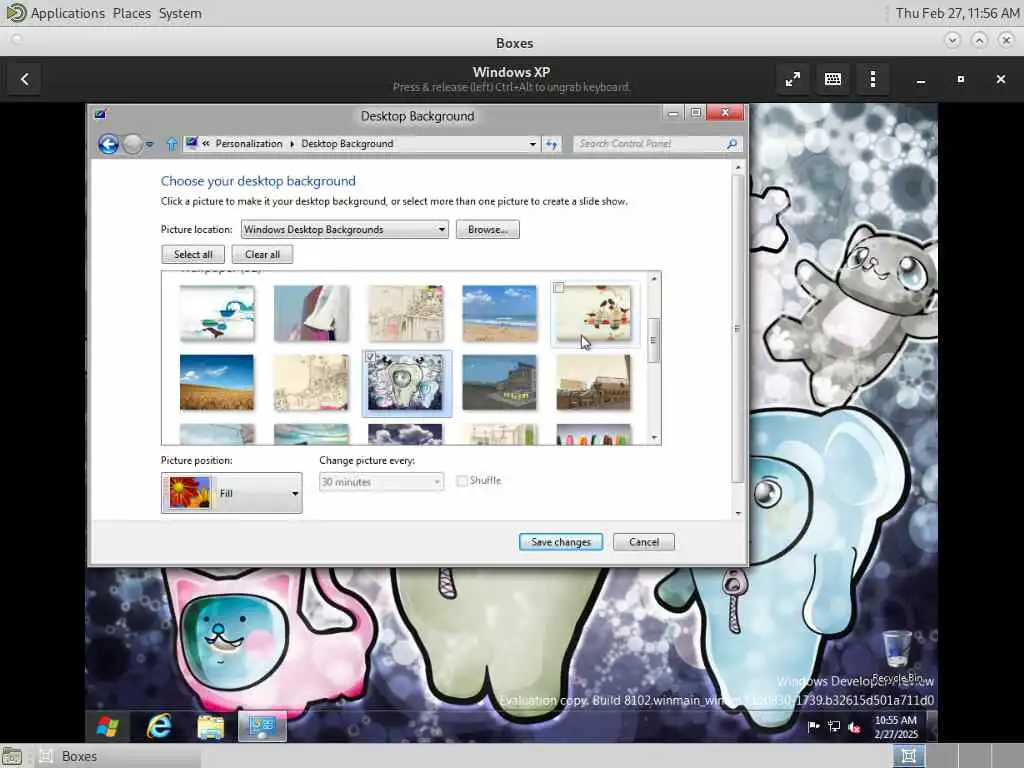Viewport: 1024px width, 768px height.
Task: Launch Internet Explorer from the taskbar
Action: (159, 726)
